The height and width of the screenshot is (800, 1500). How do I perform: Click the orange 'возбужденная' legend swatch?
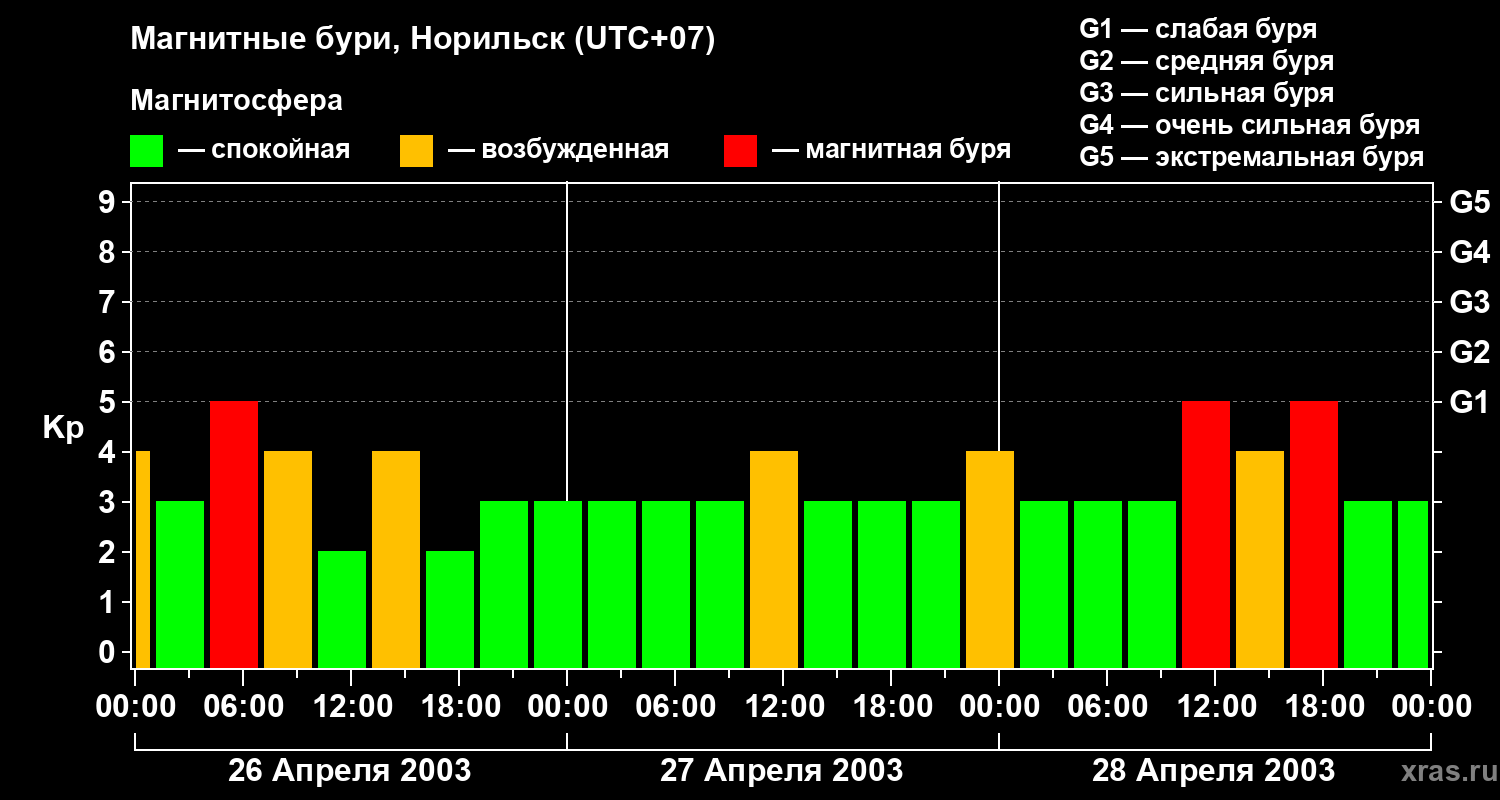(416, 151)
